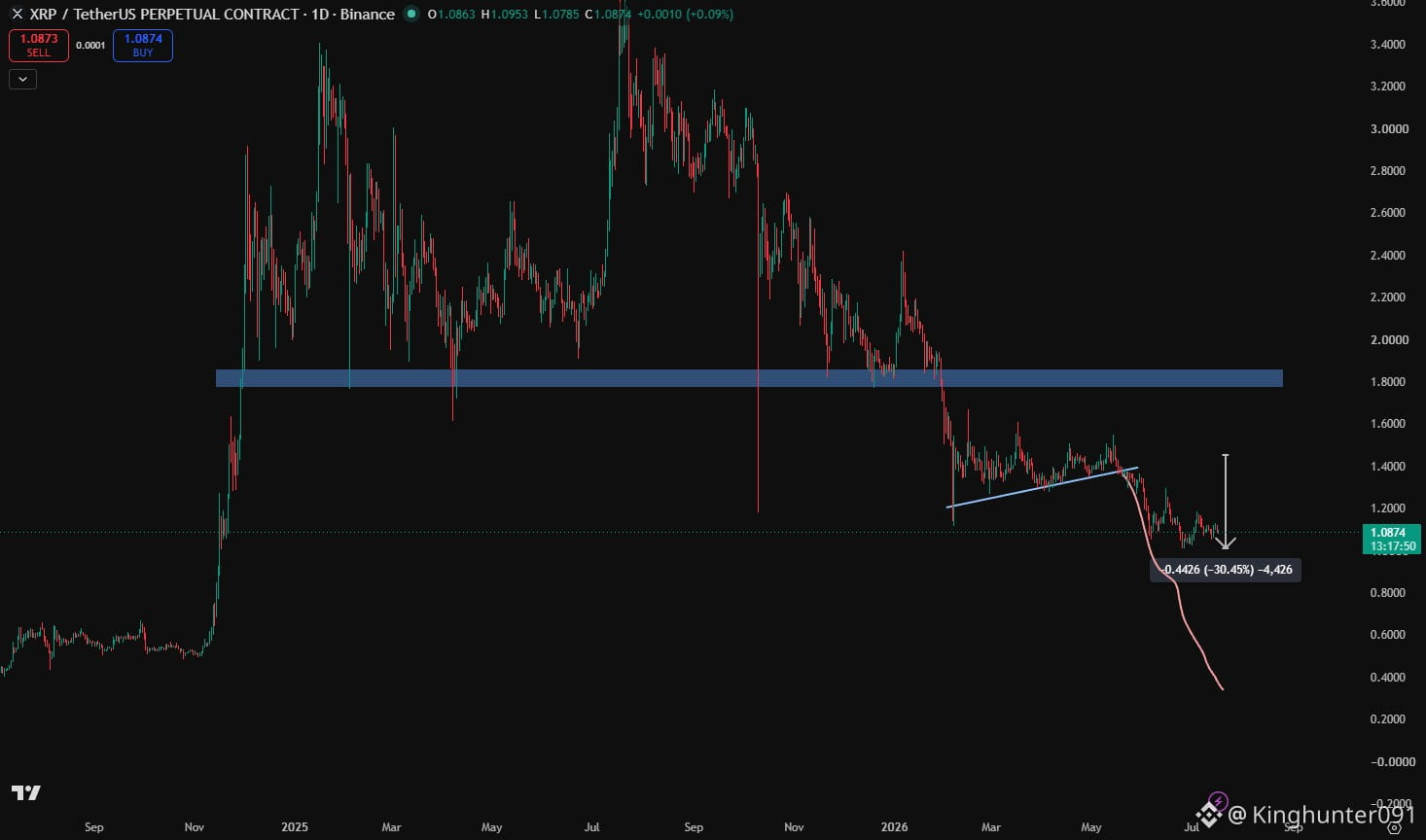Click the XRP symbol icon beside the title
This screenshot has height=840, width=1426.
17,15
